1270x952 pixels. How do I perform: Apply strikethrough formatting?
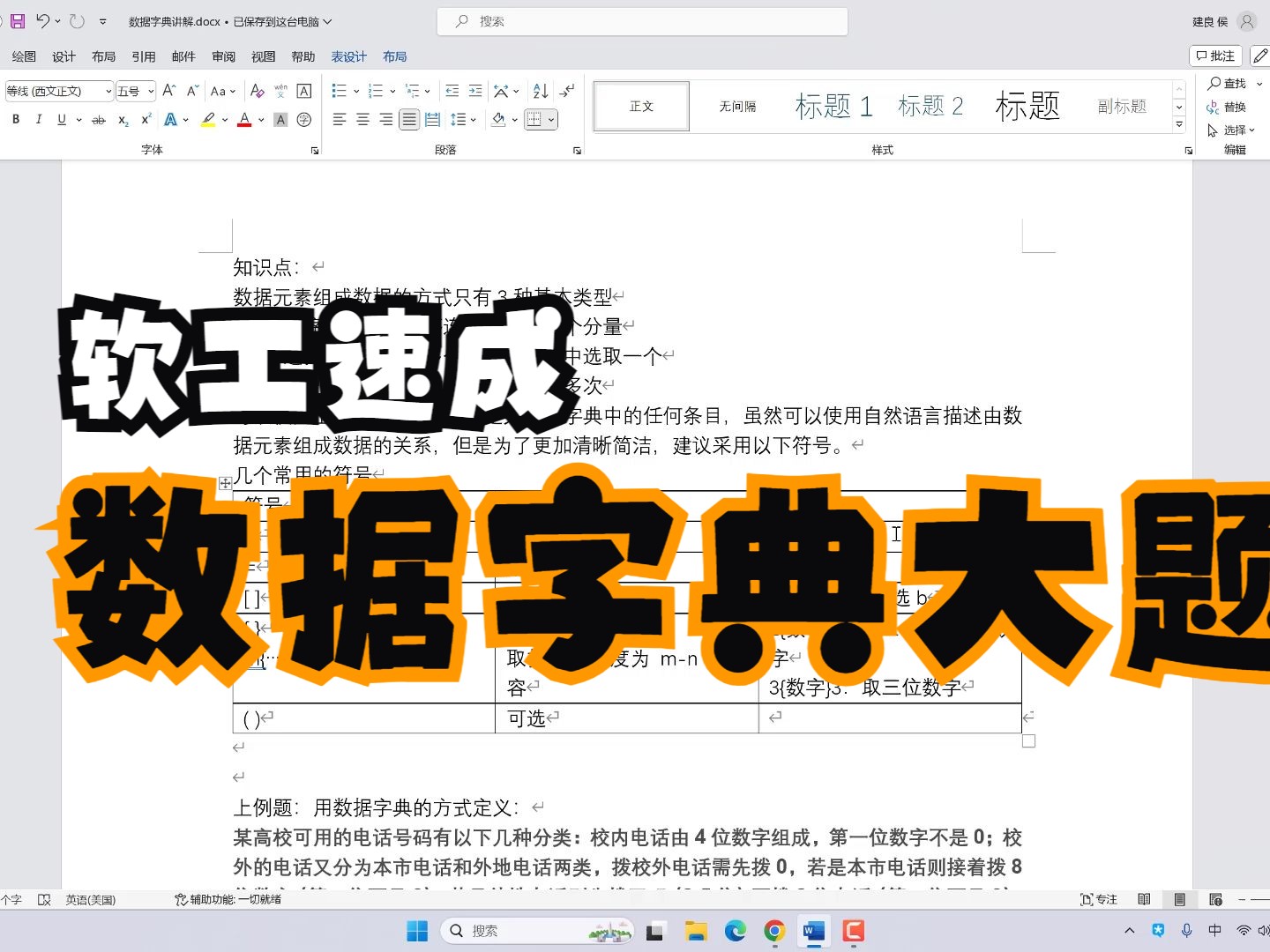pos(99,120)
